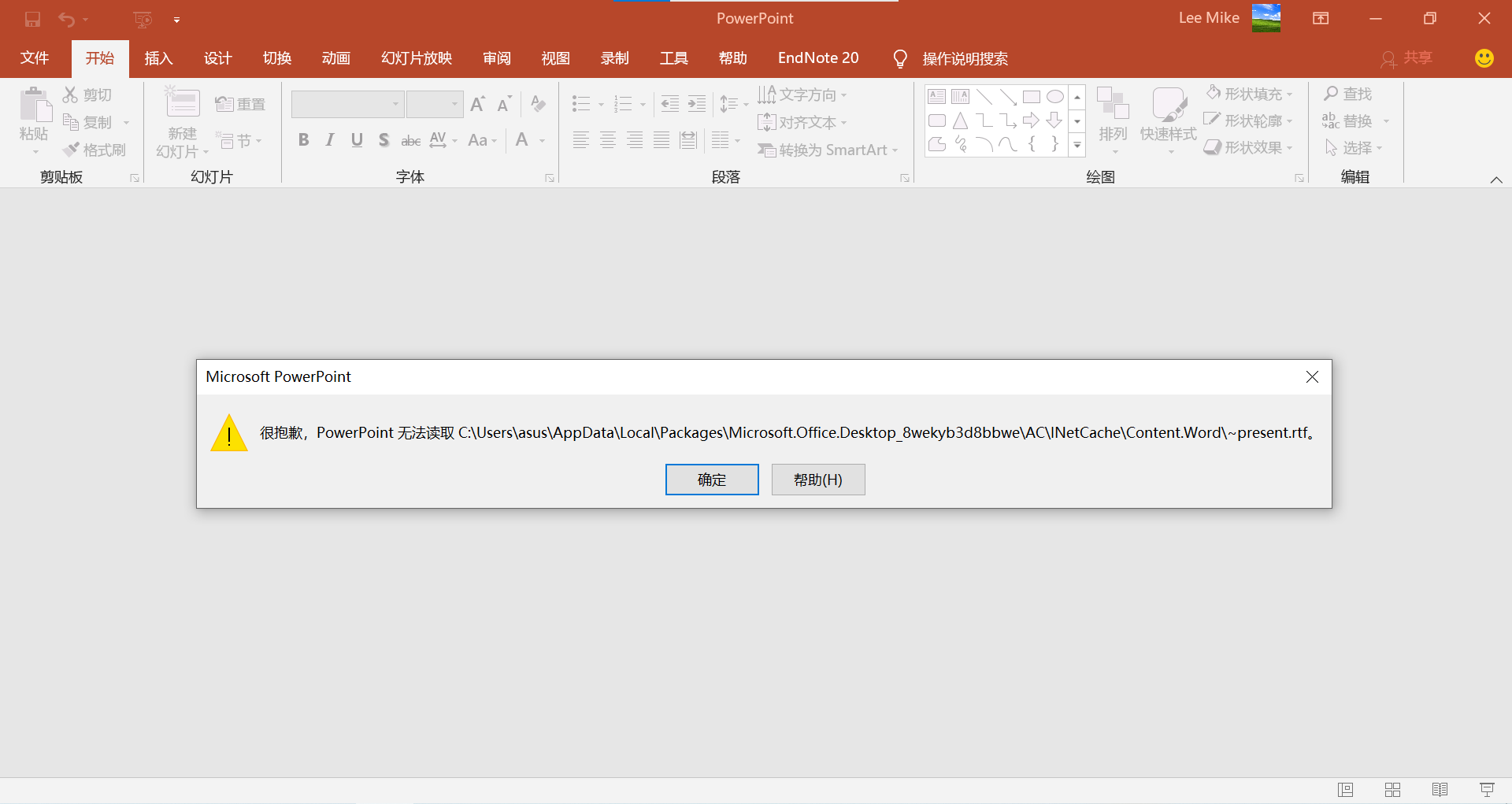Toggle strikethrough formatting
Screen dimensions: 1512x804
(410, 140)
